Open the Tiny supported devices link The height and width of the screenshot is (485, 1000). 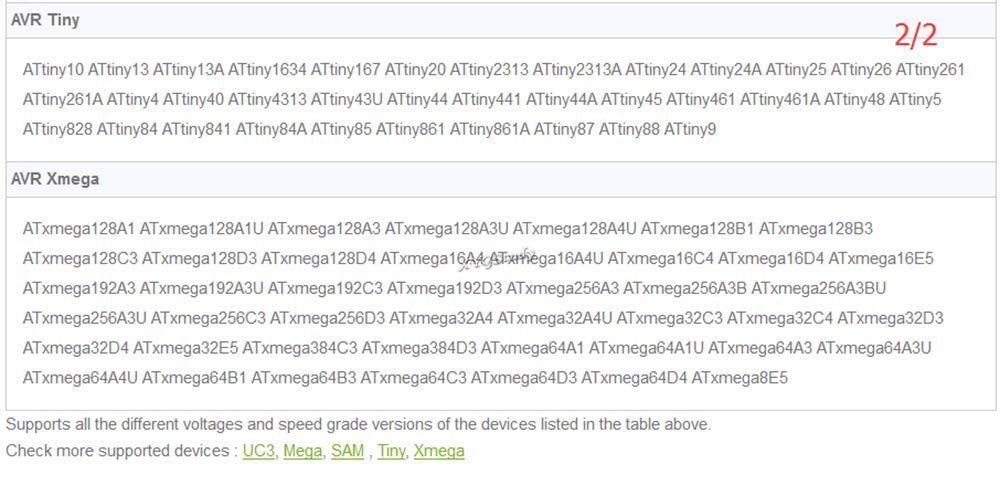[391, 451]
